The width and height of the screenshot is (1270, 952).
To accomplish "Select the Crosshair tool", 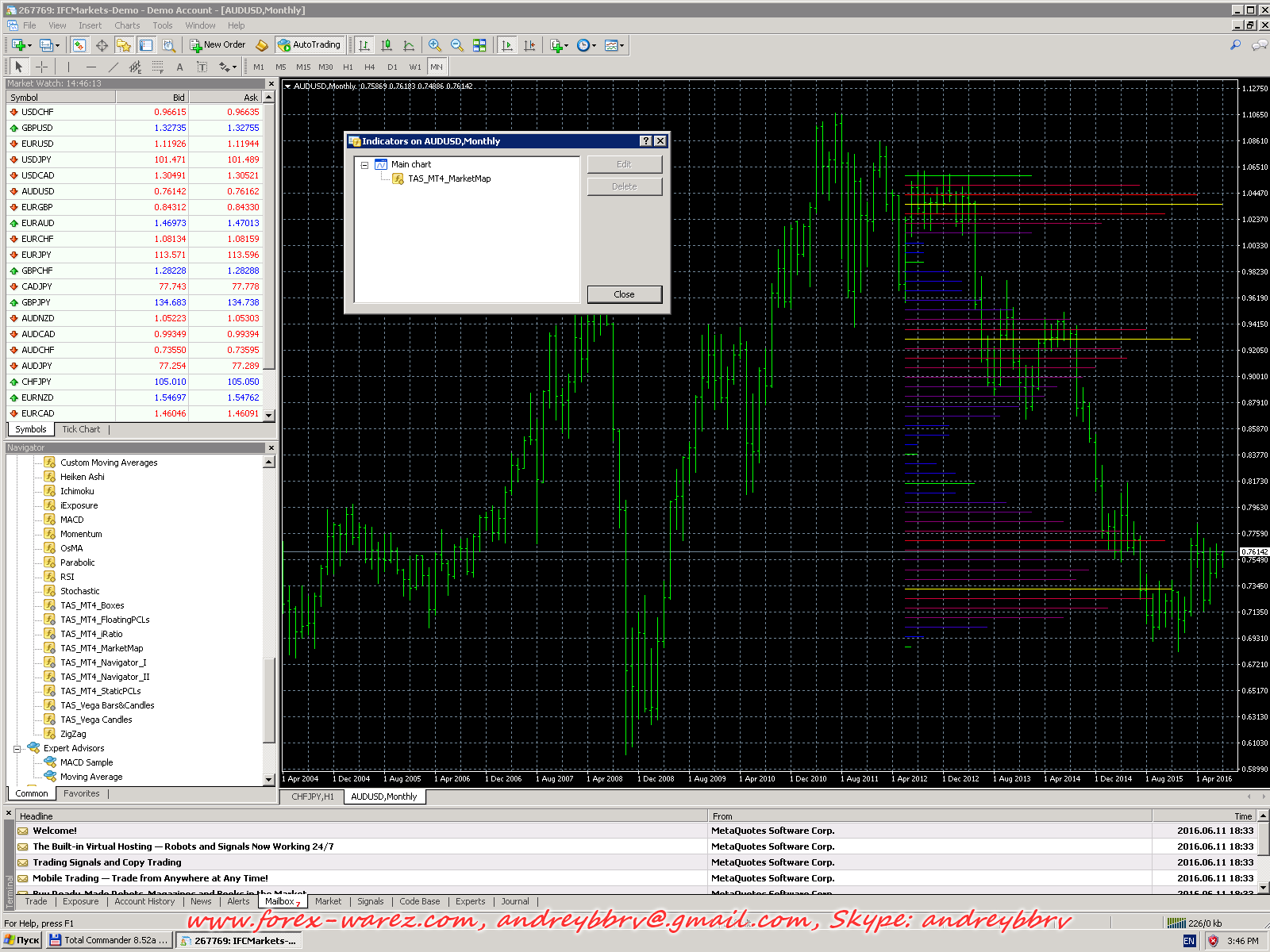I will pos(42,67).
